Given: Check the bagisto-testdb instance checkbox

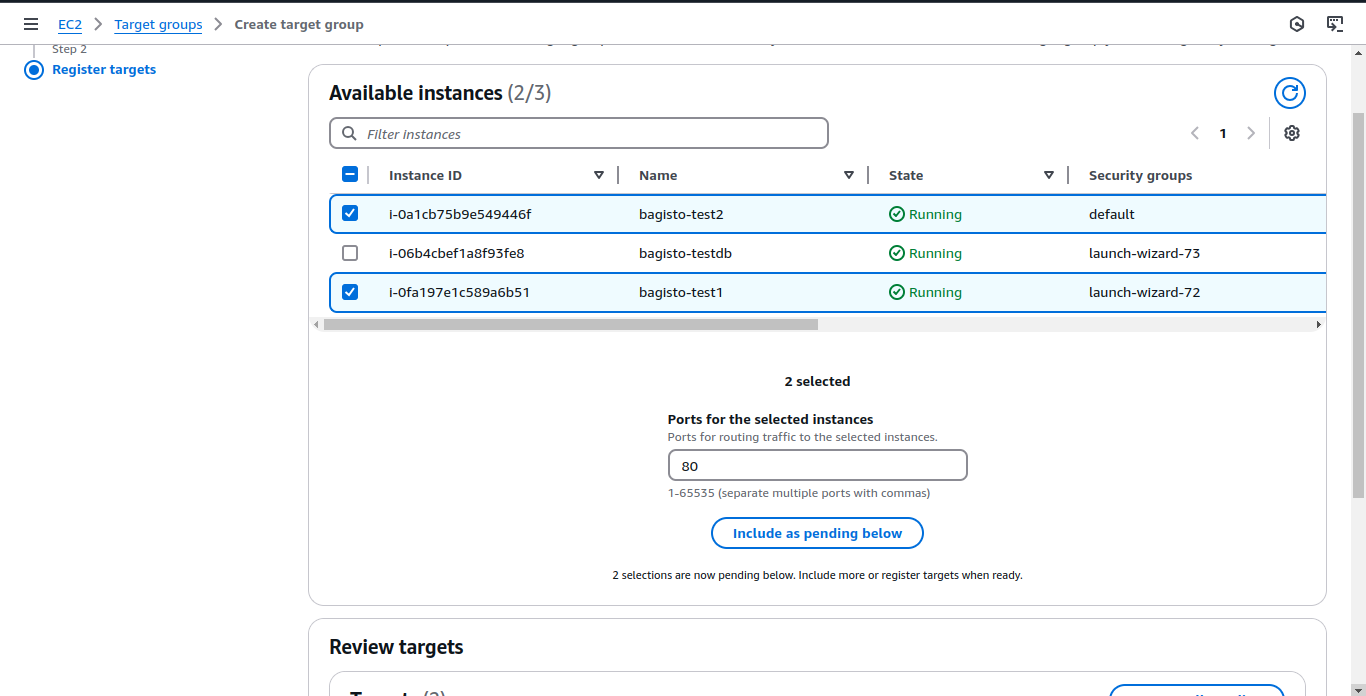Looking at the screenshot, I should click(x=350, y=253).
